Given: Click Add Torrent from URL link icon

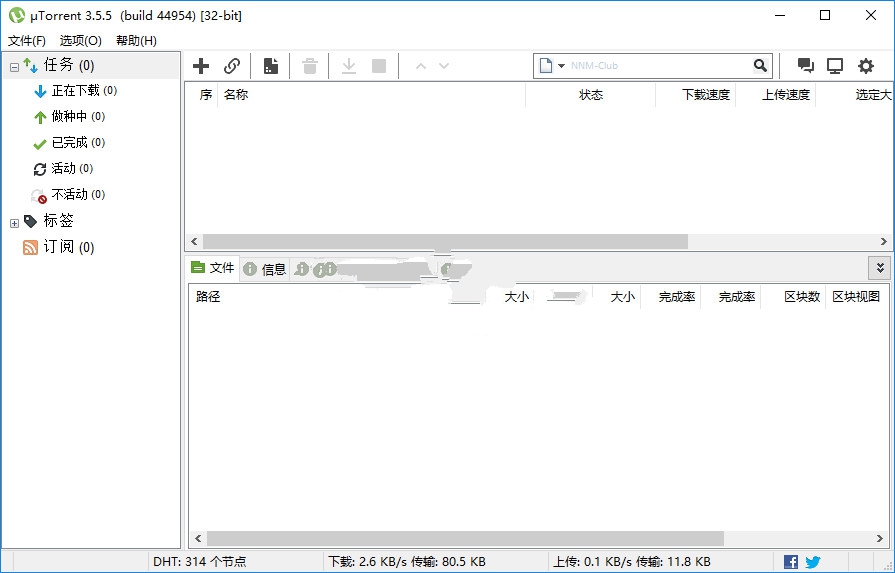Looking at the screenshot, I should point(232,66).
